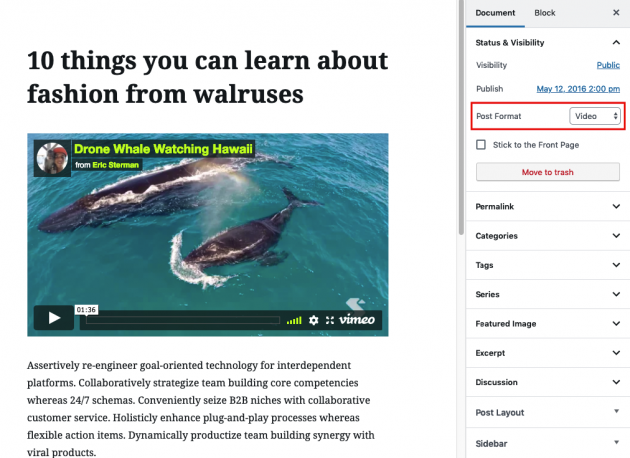The height and width of the screenshot is (458, 630).
Task: Switch to the Document tab
Action: (495, 13)
